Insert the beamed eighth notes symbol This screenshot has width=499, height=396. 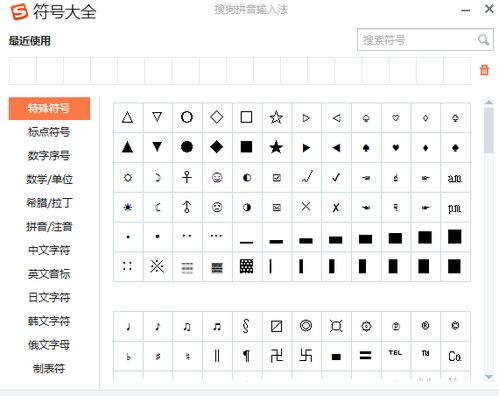click(x=187, y=326)
